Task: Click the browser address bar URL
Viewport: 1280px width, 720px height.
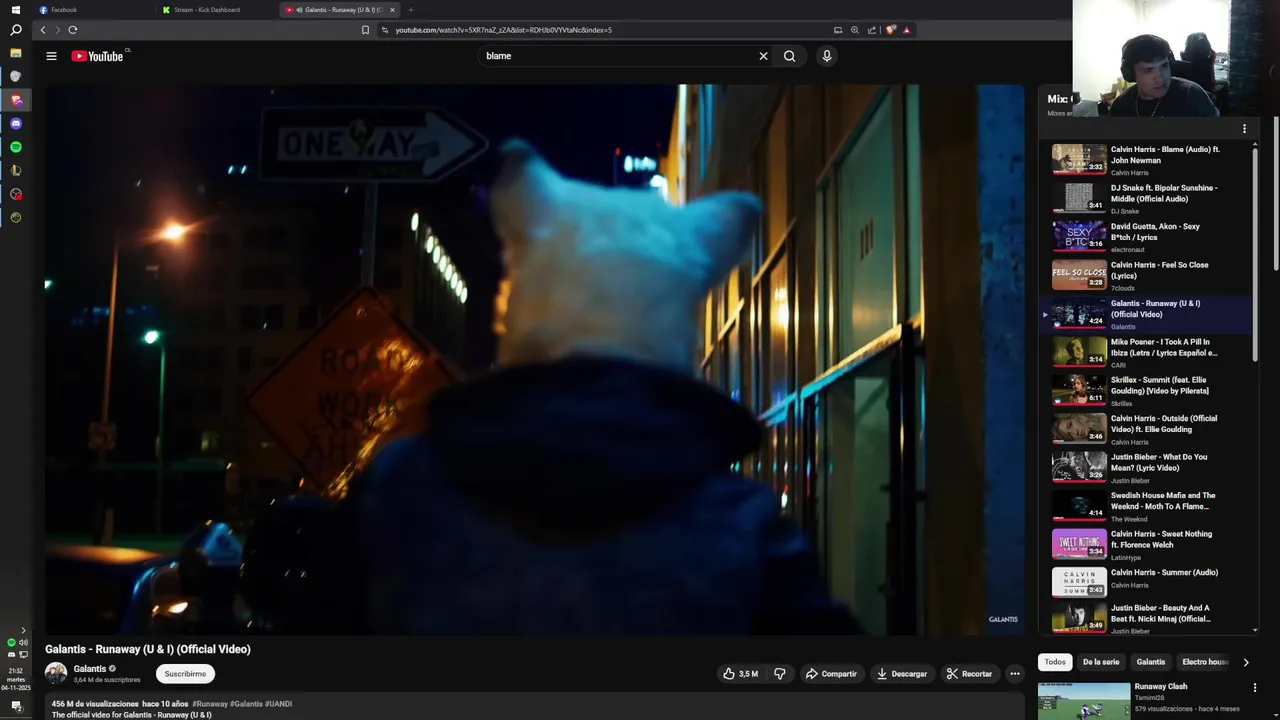Action: click(503, 30)
